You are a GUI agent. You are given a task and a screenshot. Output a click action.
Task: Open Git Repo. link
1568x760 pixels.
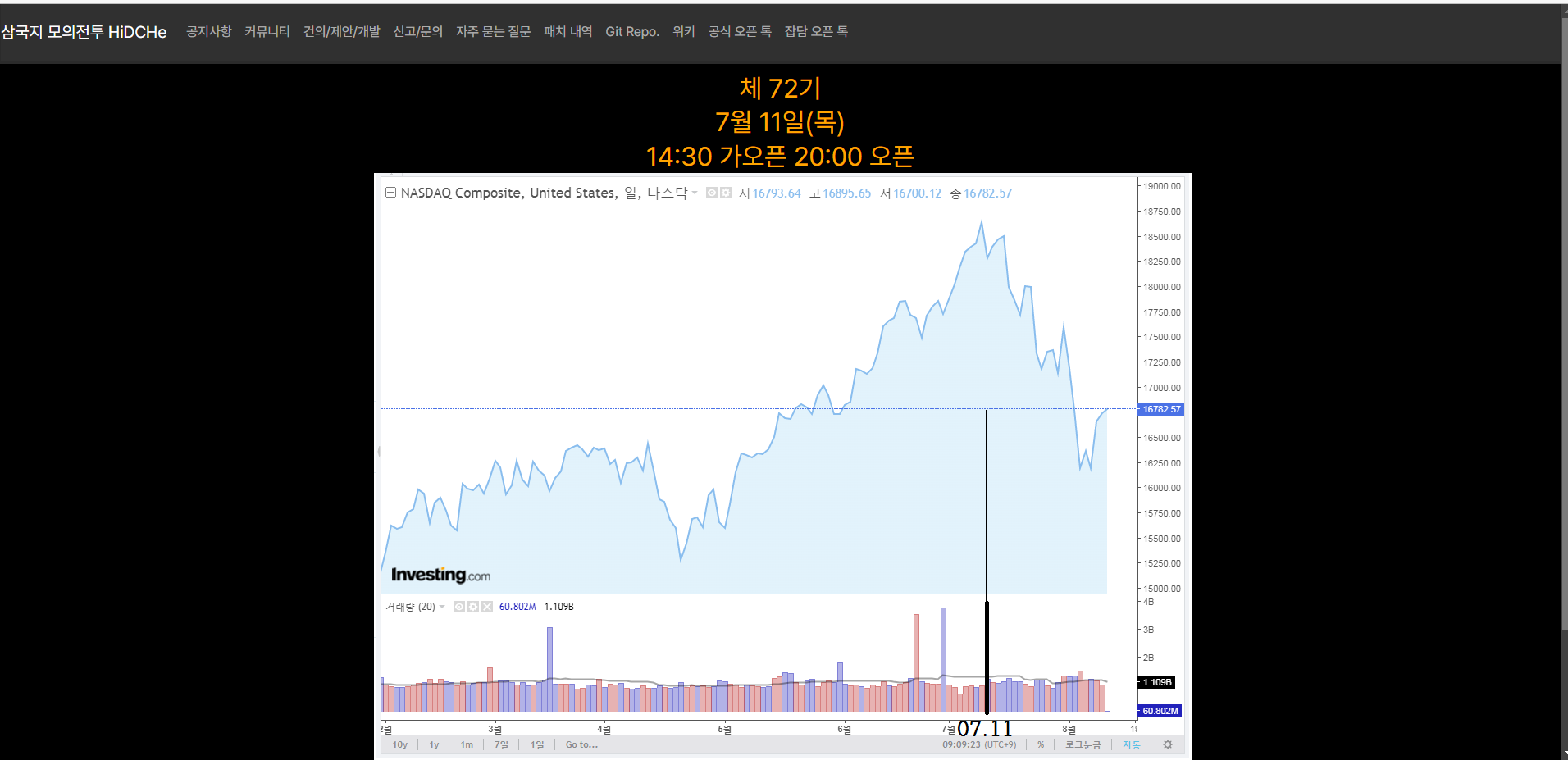[x=632, y=31]
